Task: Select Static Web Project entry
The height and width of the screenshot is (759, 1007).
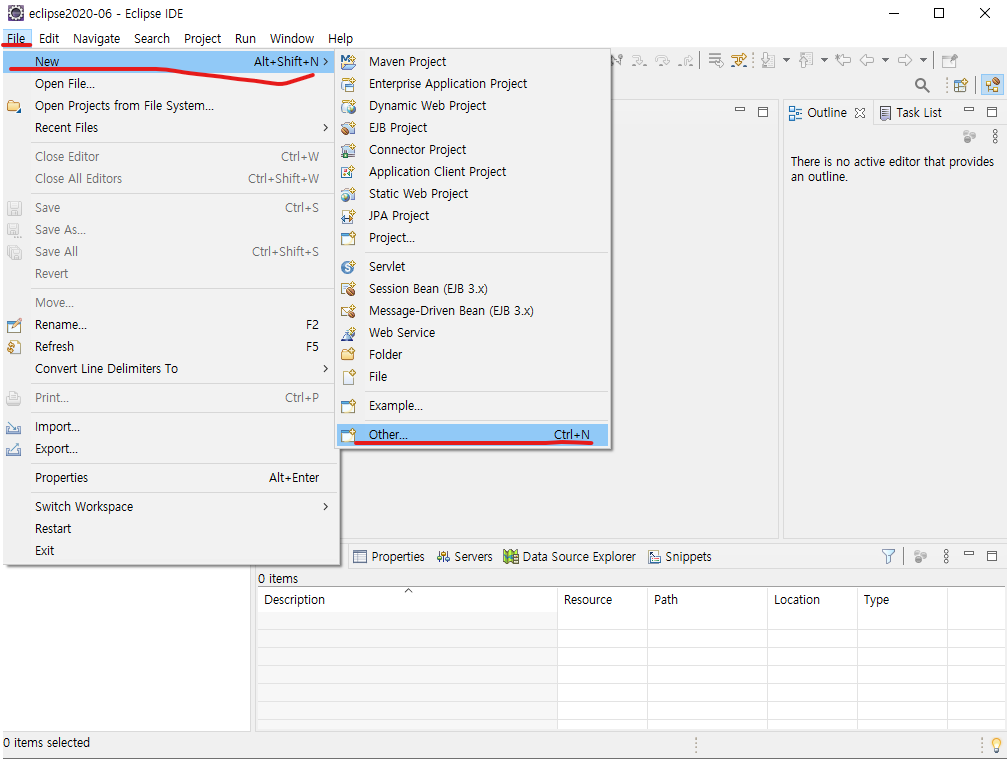Action: click(x=473, y=194)
